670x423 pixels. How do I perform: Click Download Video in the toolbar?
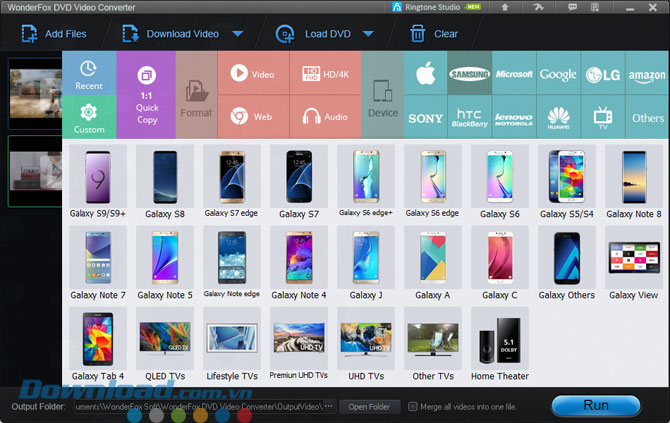click(171, 34)
